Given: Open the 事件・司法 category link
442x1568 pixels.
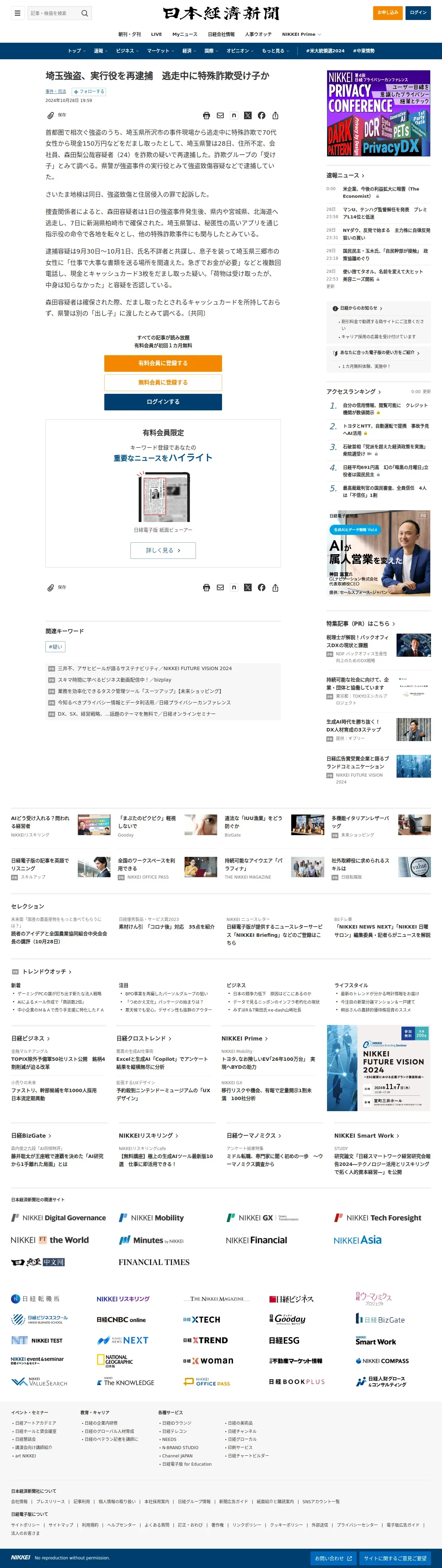Looking at the screenshot, I should point(56,91).
